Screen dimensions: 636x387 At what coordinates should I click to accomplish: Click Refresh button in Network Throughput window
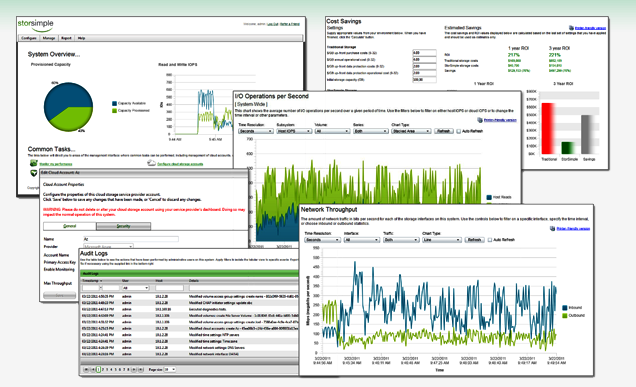(x=474, y=240)
